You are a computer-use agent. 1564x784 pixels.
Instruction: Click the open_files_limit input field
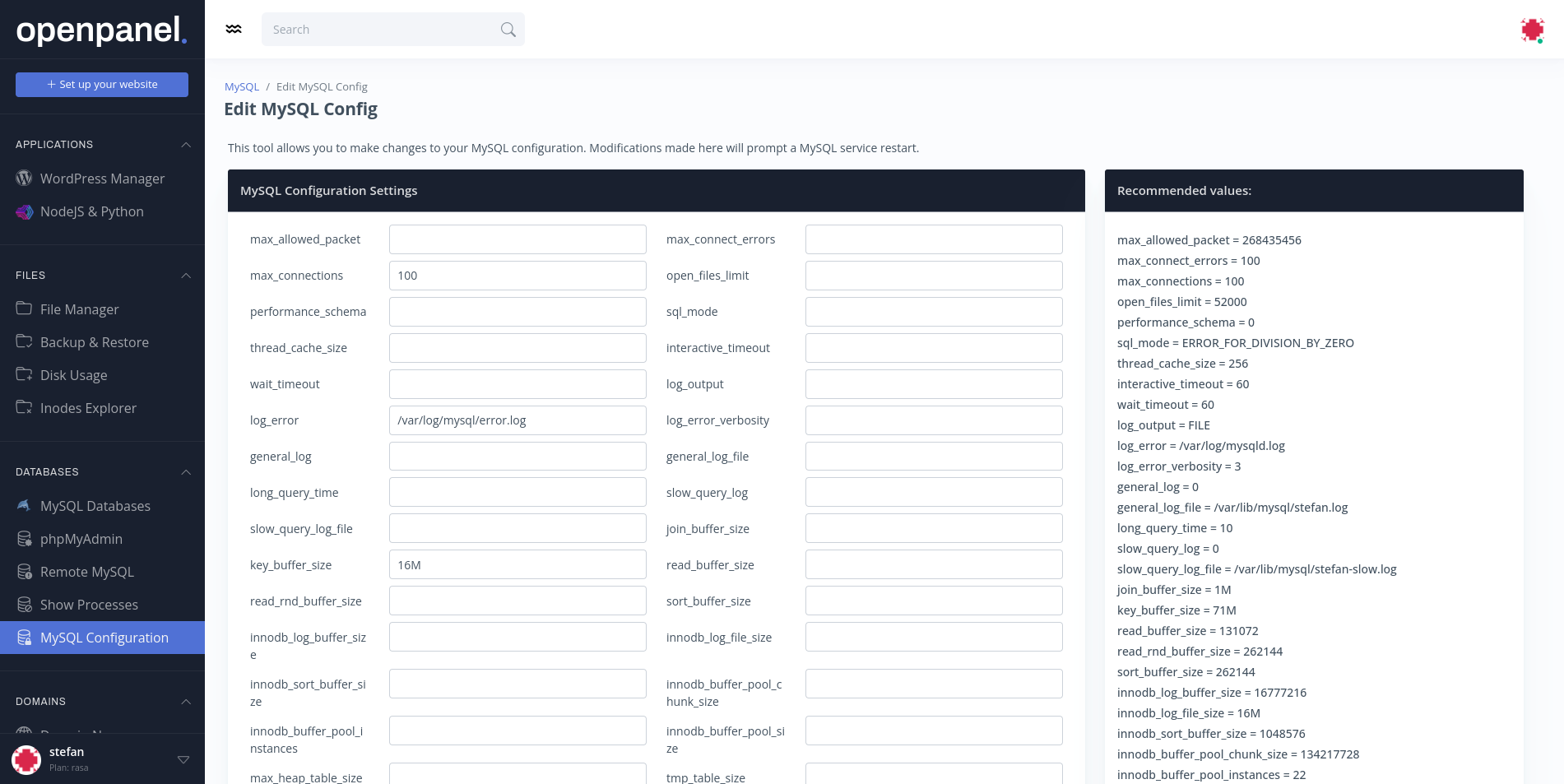(934, 276)
